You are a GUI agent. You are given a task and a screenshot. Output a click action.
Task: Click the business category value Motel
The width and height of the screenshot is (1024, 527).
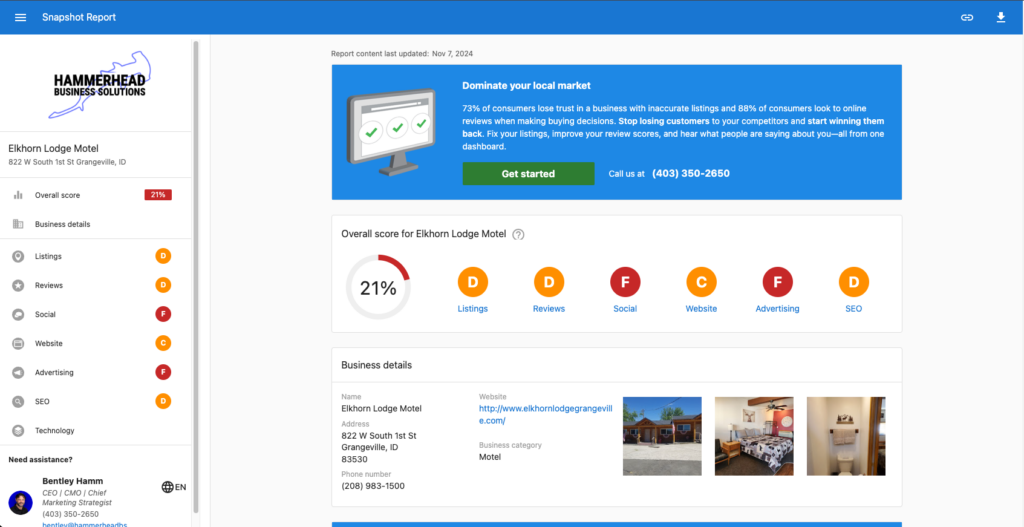490,457
